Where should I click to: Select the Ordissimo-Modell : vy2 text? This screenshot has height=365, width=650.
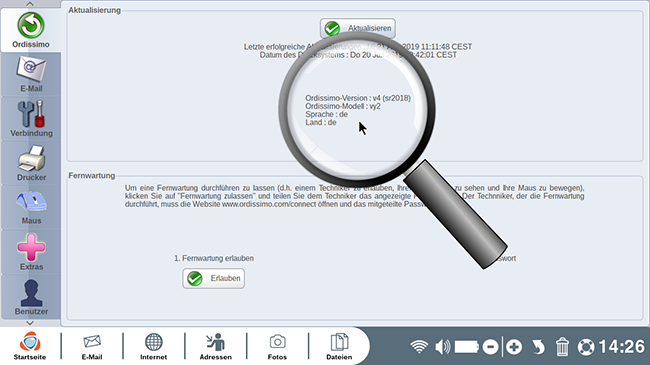click(343, 106)
